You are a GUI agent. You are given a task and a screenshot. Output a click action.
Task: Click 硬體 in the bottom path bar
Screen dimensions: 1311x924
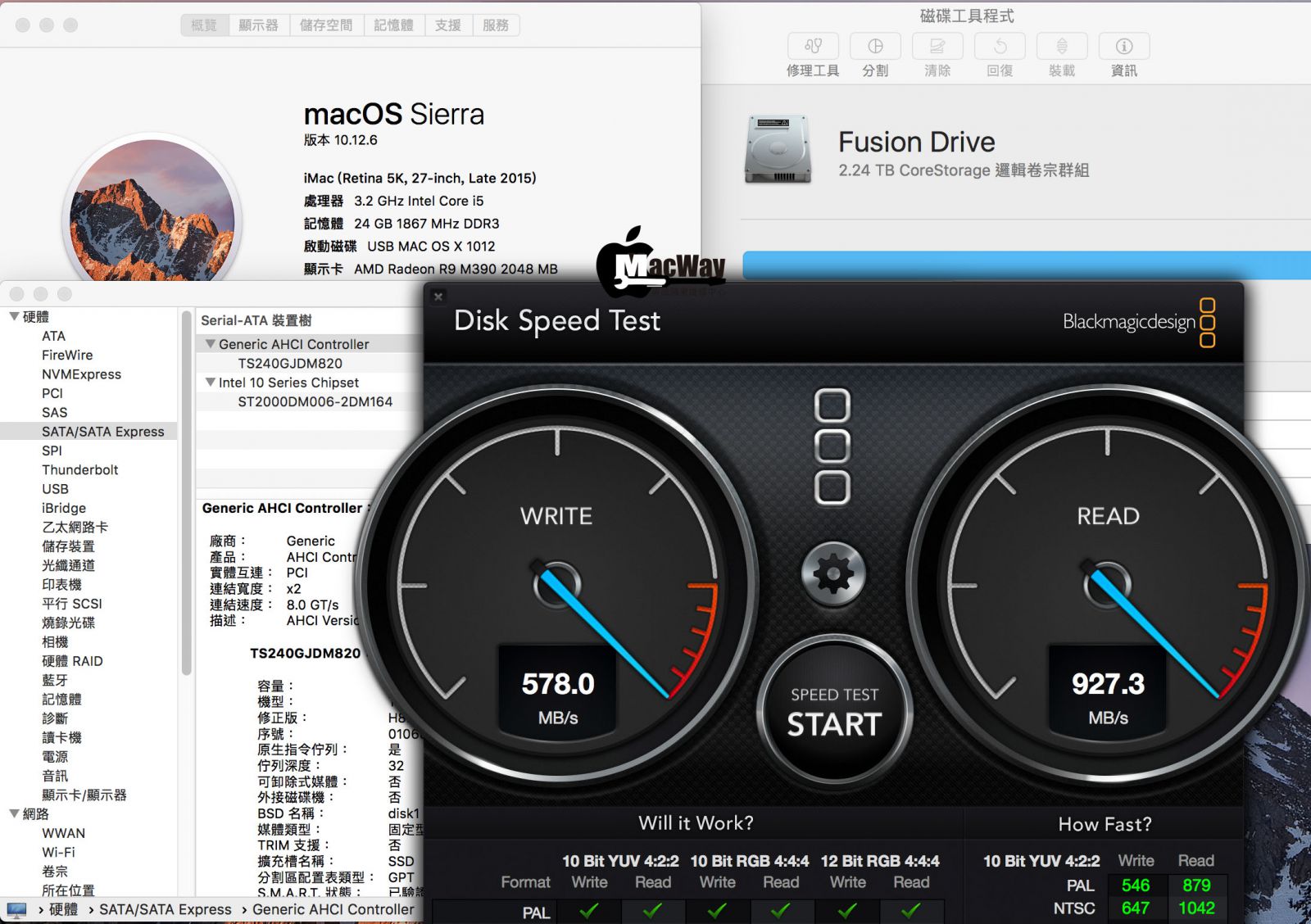click(63, 909)
